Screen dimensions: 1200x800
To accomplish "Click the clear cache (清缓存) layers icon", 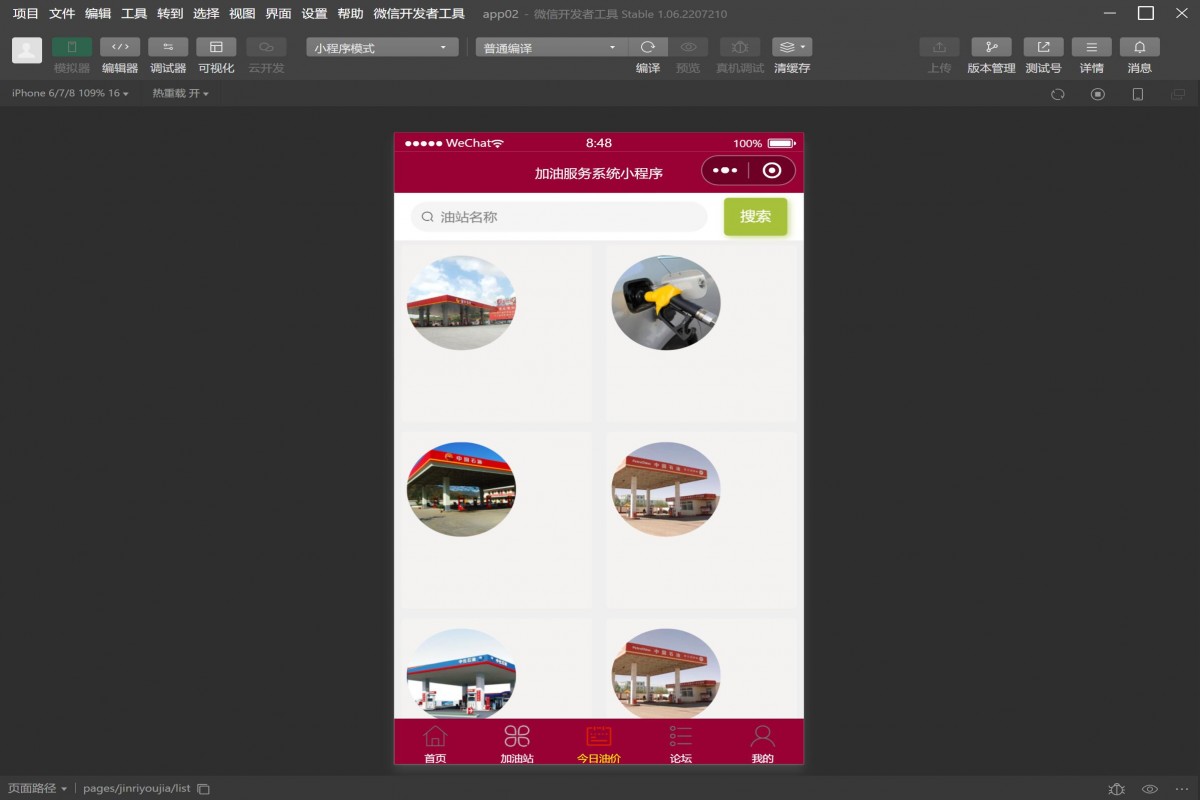I will tap(791, 47).
